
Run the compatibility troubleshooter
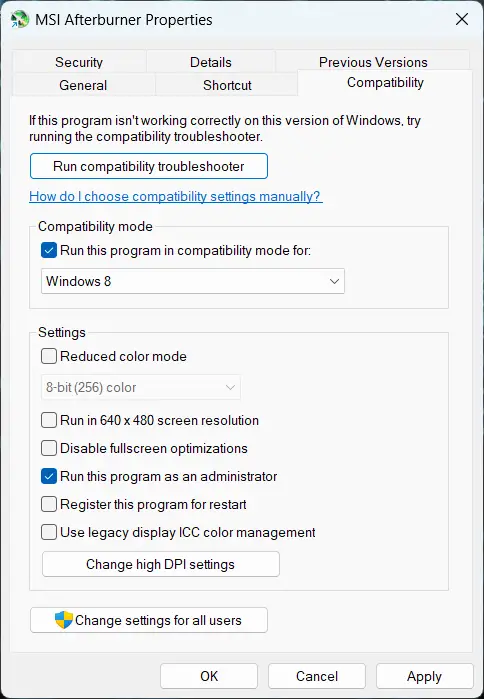pos(149,166)
